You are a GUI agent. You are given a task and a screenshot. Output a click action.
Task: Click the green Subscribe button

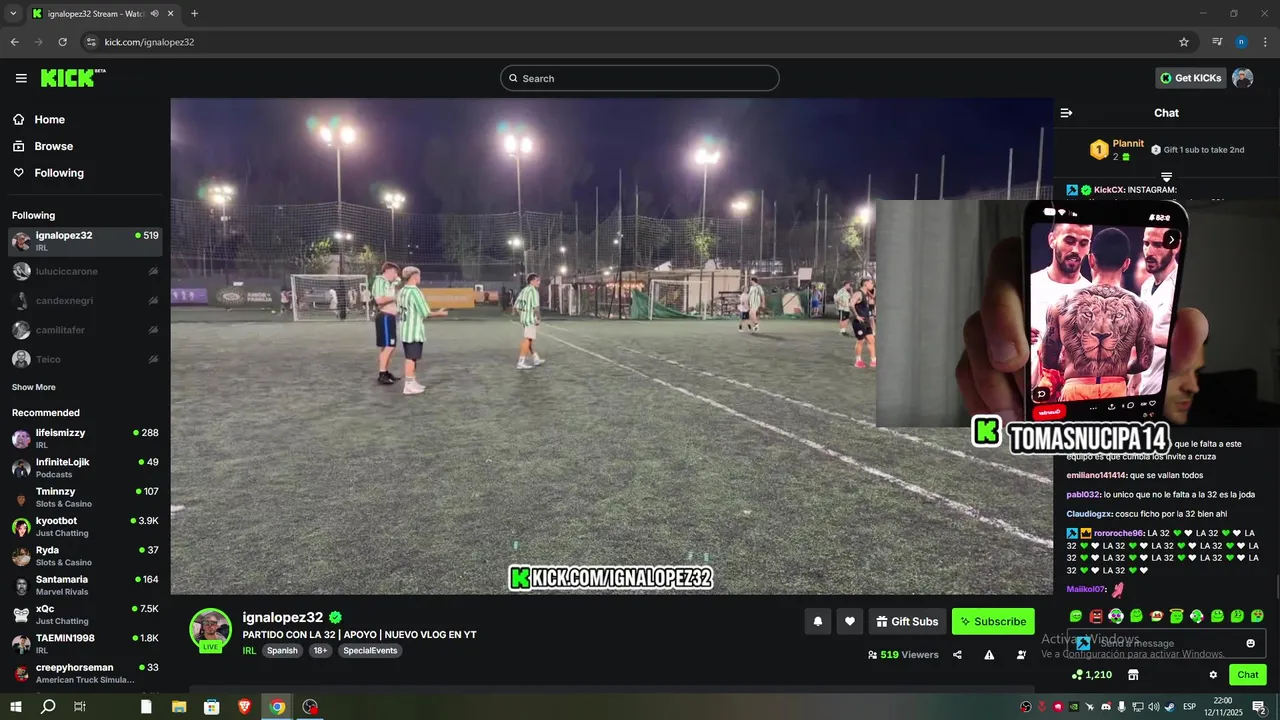993,621
